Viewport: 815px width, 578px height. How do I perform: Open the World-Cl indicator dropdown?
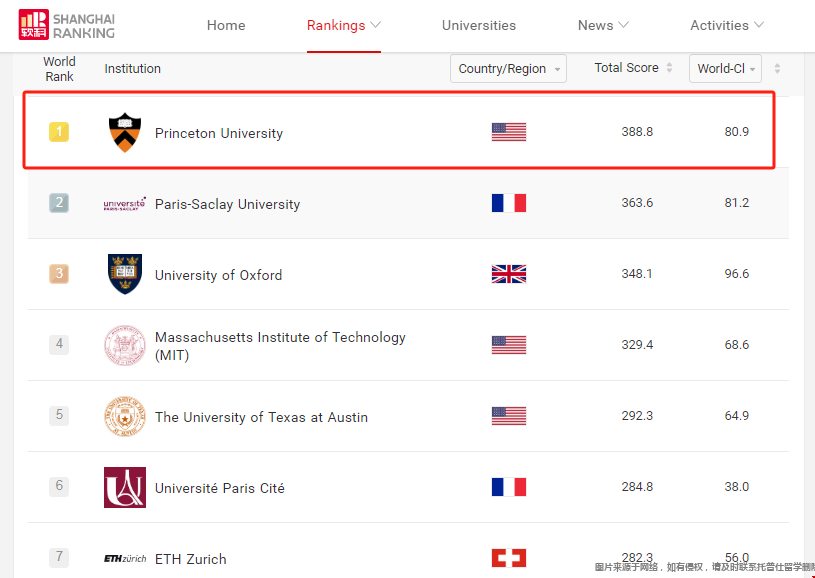725,69
